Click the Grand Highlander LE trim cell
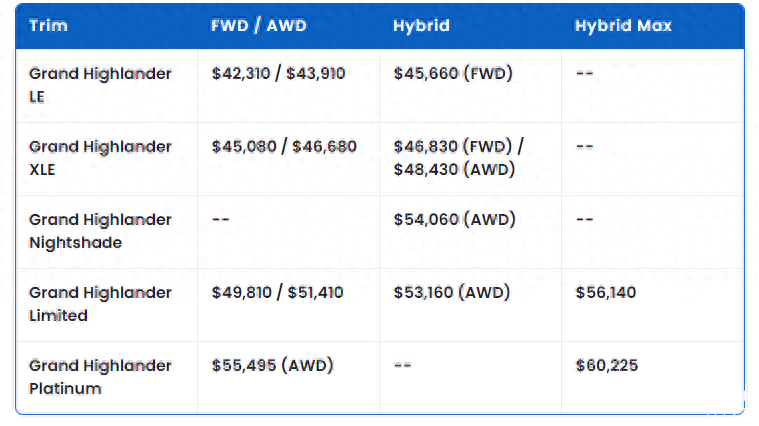This screenshot has height=426, width=759. (x=100, y=85)
